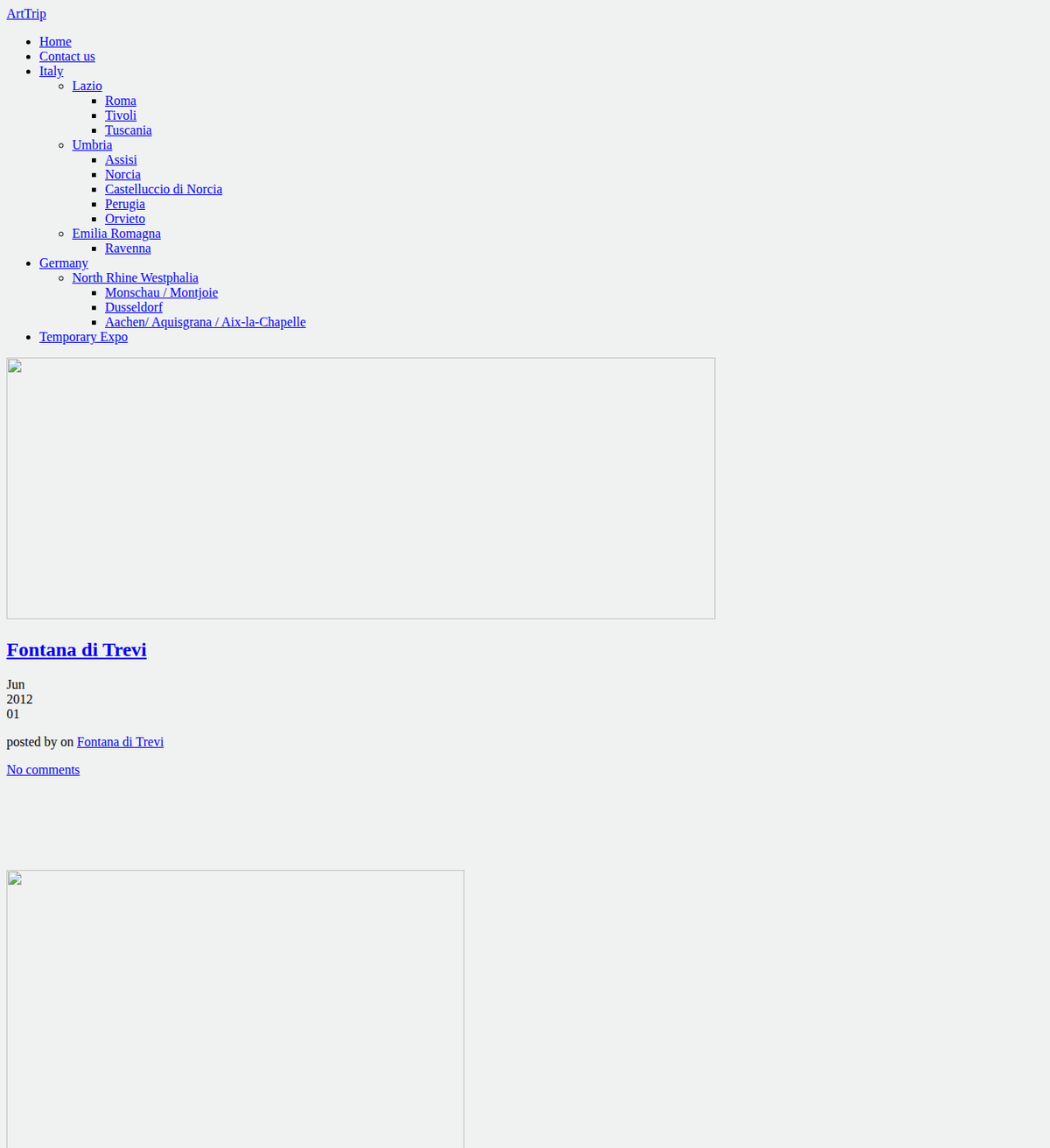Screen dimensions: 1050x1148
Task: Select Emilia Romagna region link
Action: click(116, 234)
